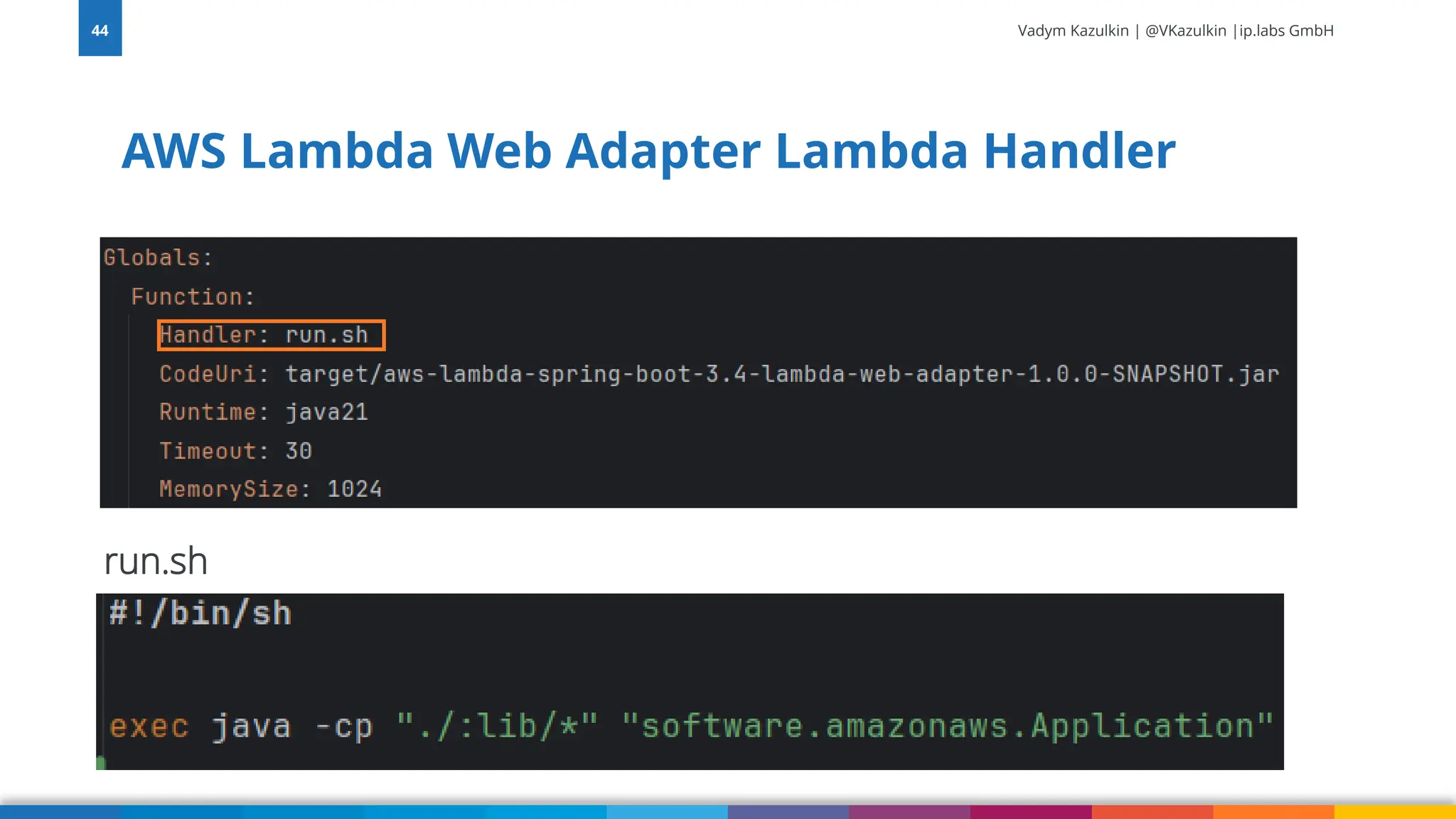This screenshot has width=1456, height=819.
Task: Click the 'run.sh' heading above the script
Action: pyautogui.click(x=156, y=562)
